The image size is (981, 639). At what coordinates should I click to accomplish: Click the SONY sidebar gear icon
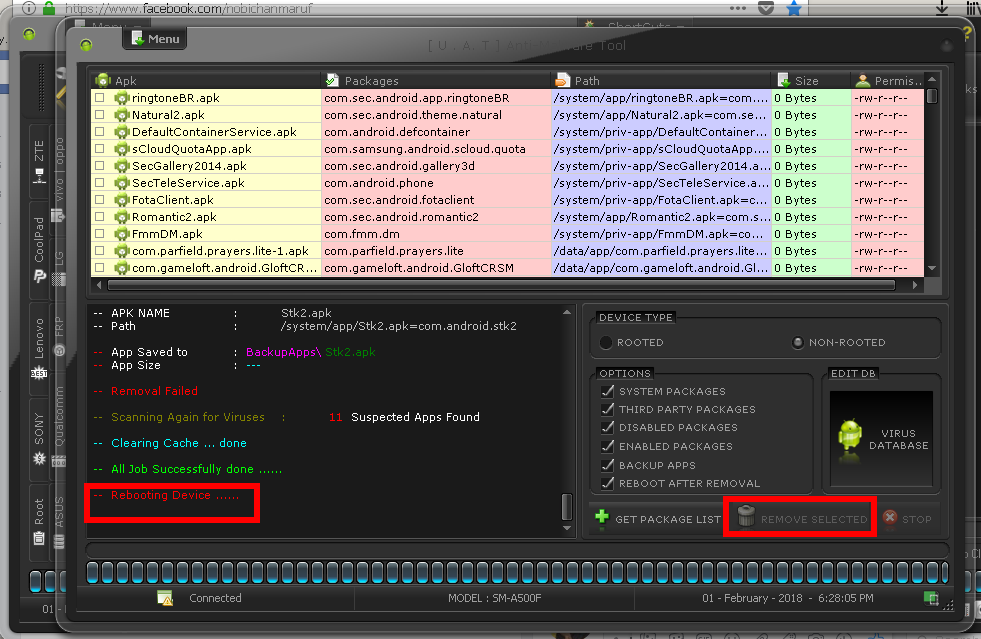pos(39,459)
